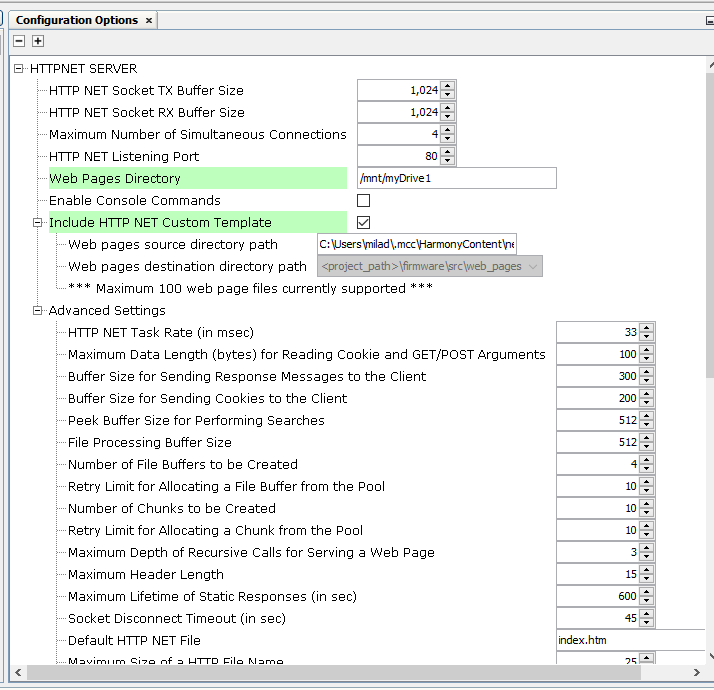The width and height of the screenshot is (714, 690).
Task: Collapse Include HTTP NET Custom Template node
Action: 38,223
